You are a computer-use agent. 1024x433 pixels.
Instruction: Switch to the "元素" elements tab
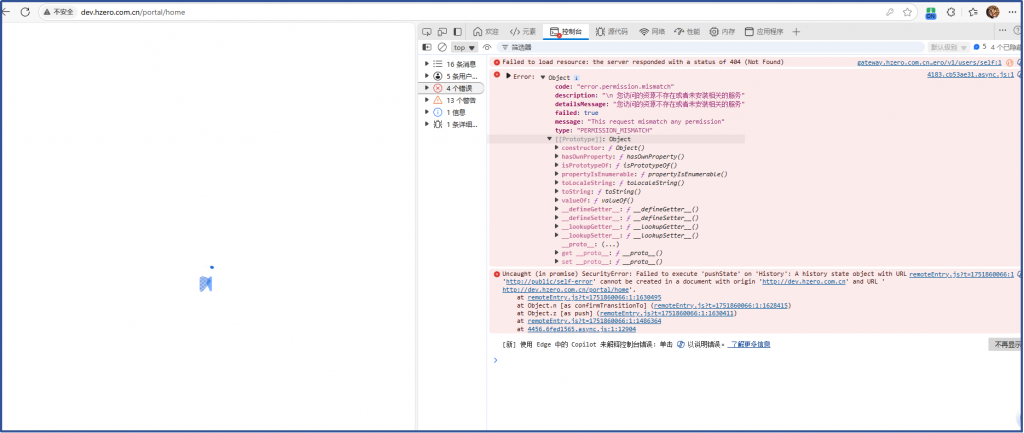click(523, 31)
